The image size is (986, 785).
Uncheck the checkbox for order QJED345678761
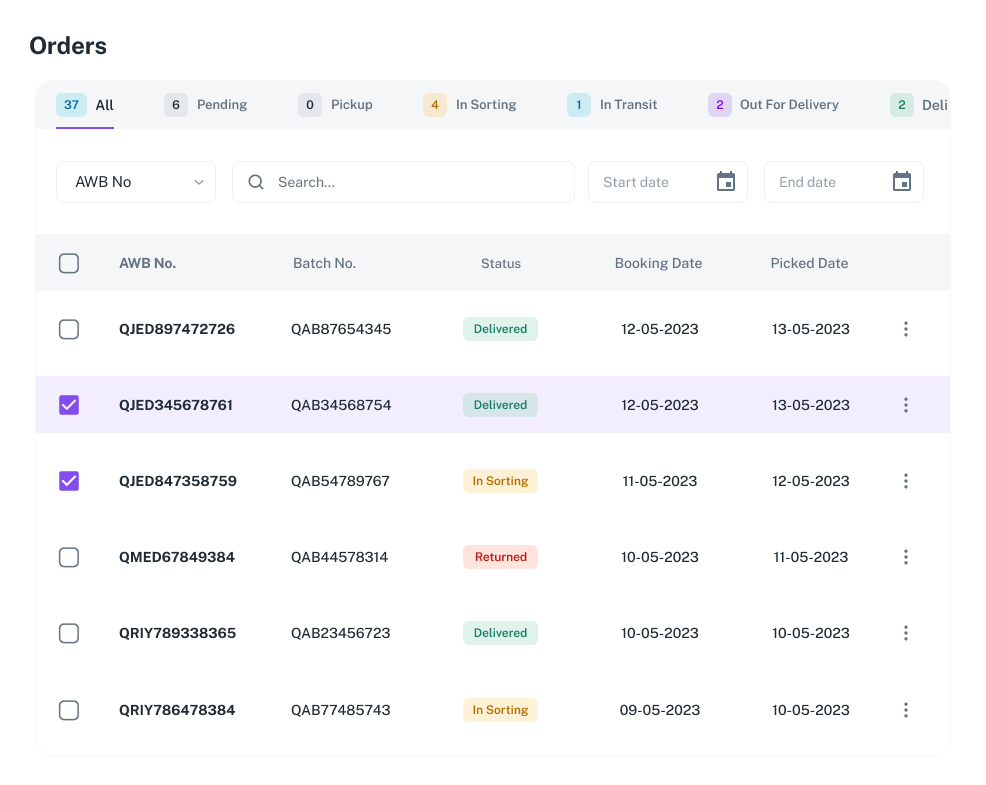click(x=69, y=405)
